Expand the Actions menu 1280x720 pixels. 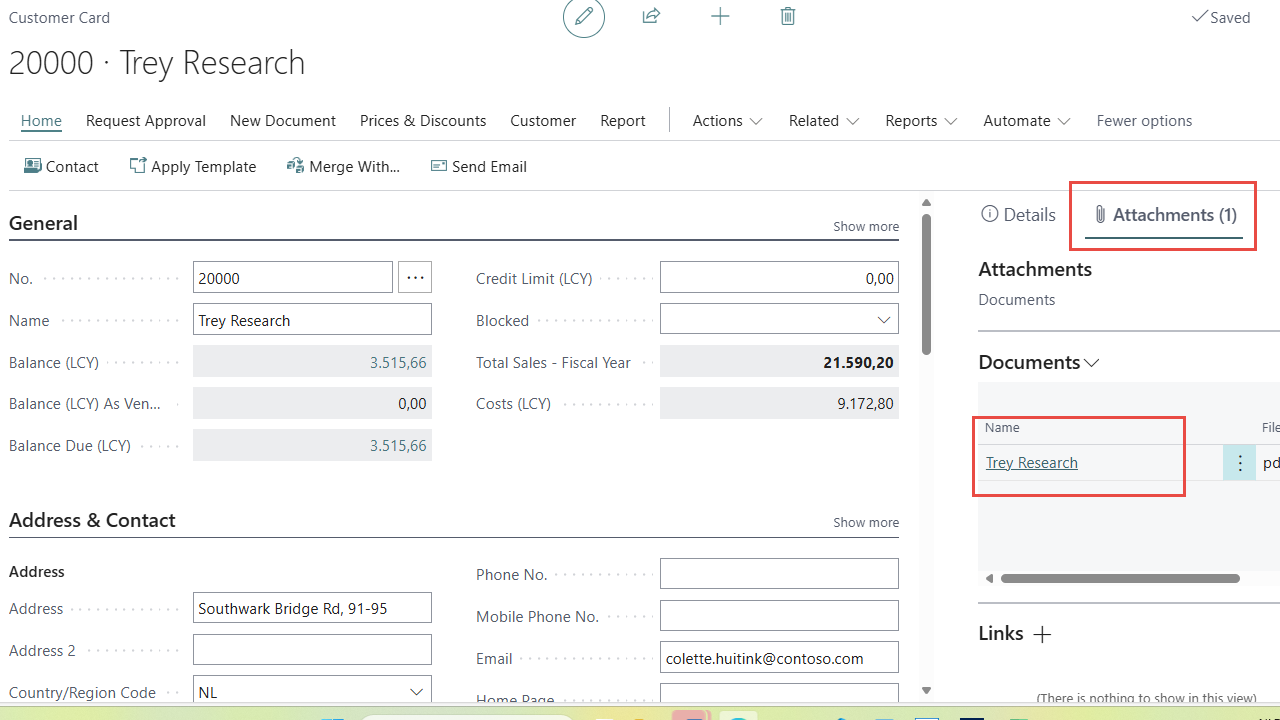pos(728,120)
